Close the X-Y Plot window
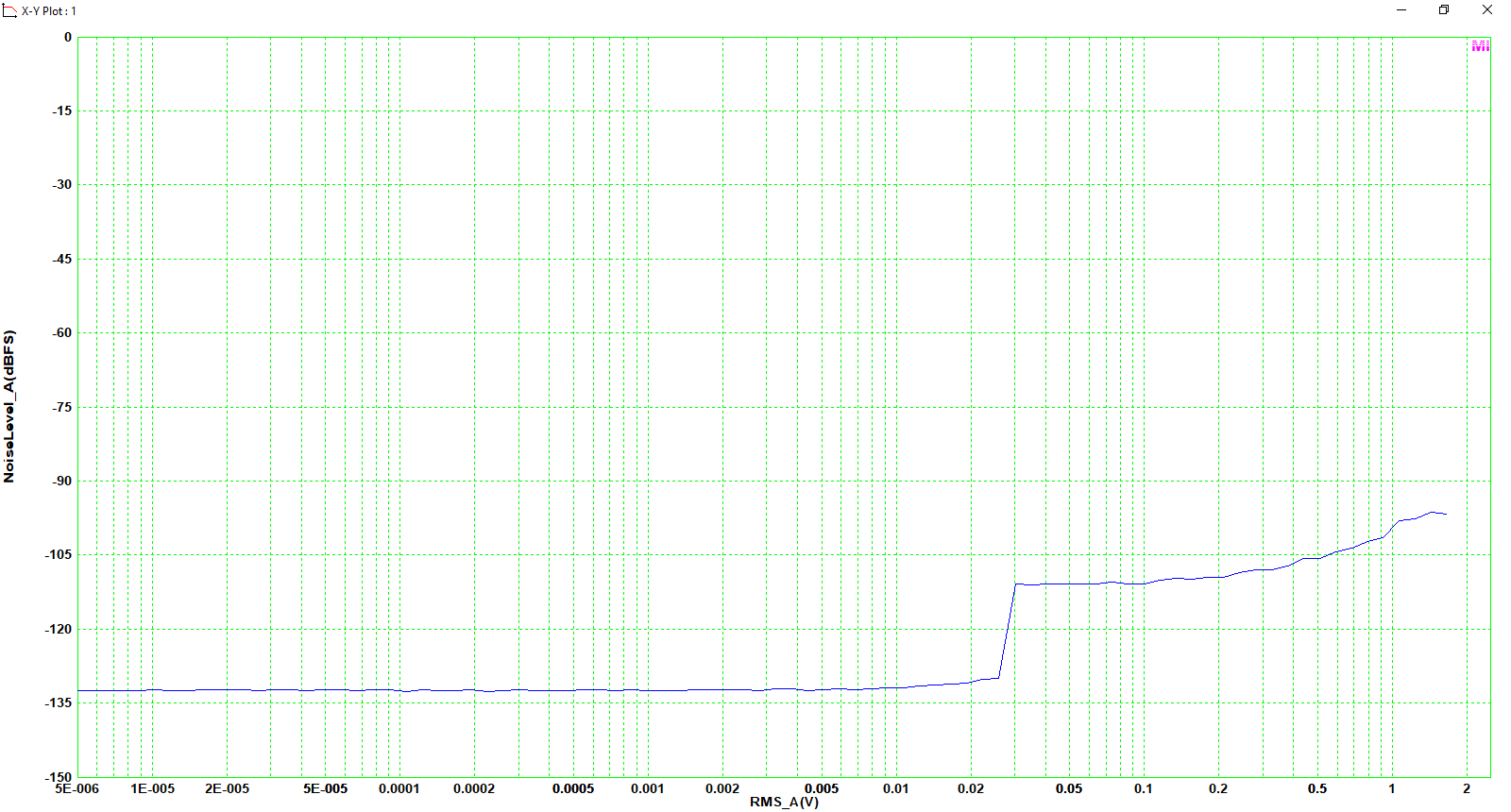This screenshot has width=1511, height=812. point(1487,9)
